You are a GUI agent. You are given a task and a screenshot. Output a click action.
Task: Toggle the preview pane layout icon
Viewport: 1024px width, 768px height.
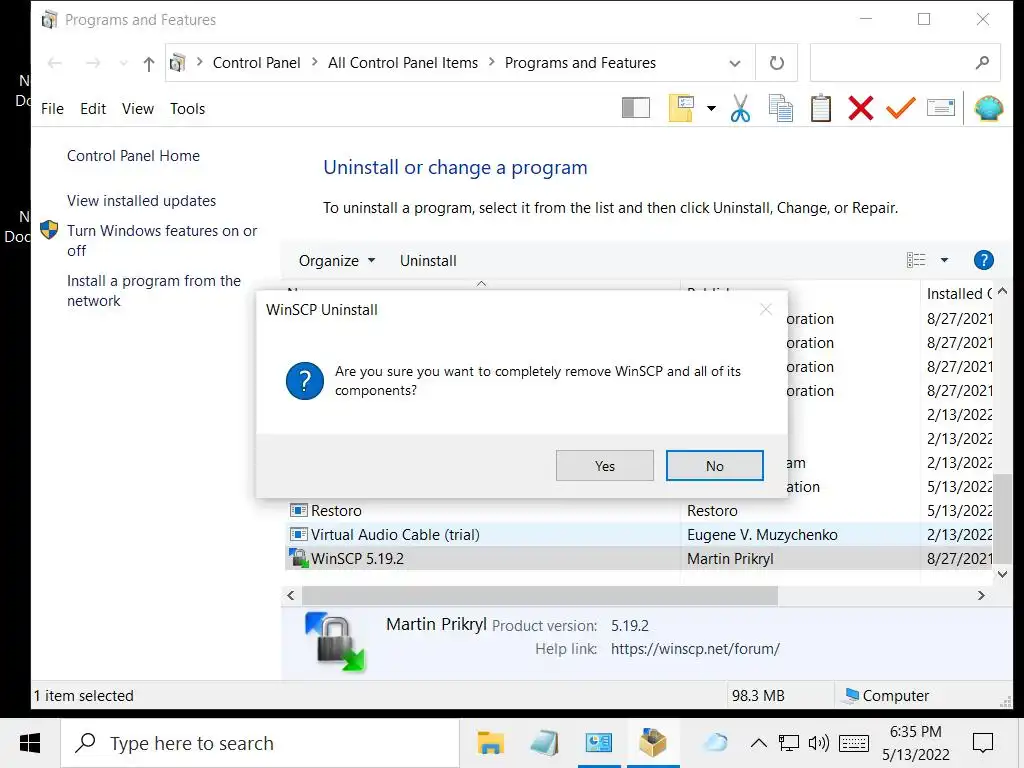click(x=635, y=108)
